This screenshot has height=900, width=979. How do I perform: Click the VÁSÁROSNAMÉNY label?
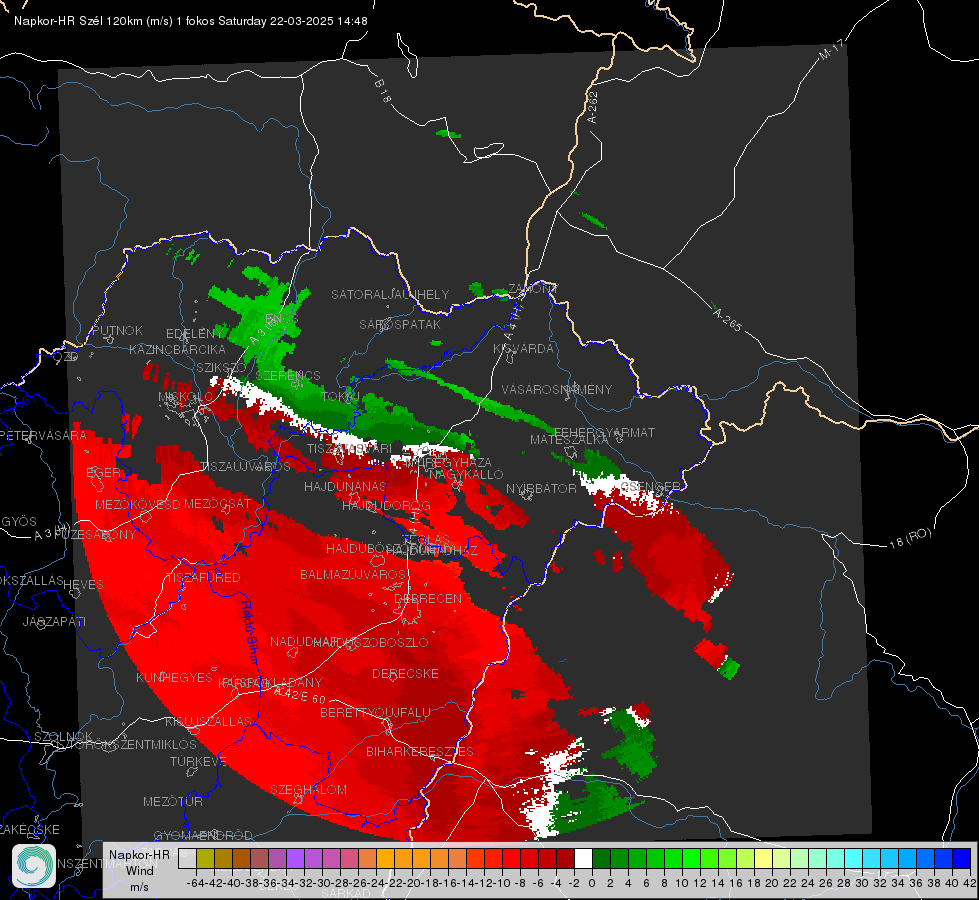(x=557, y=390)
